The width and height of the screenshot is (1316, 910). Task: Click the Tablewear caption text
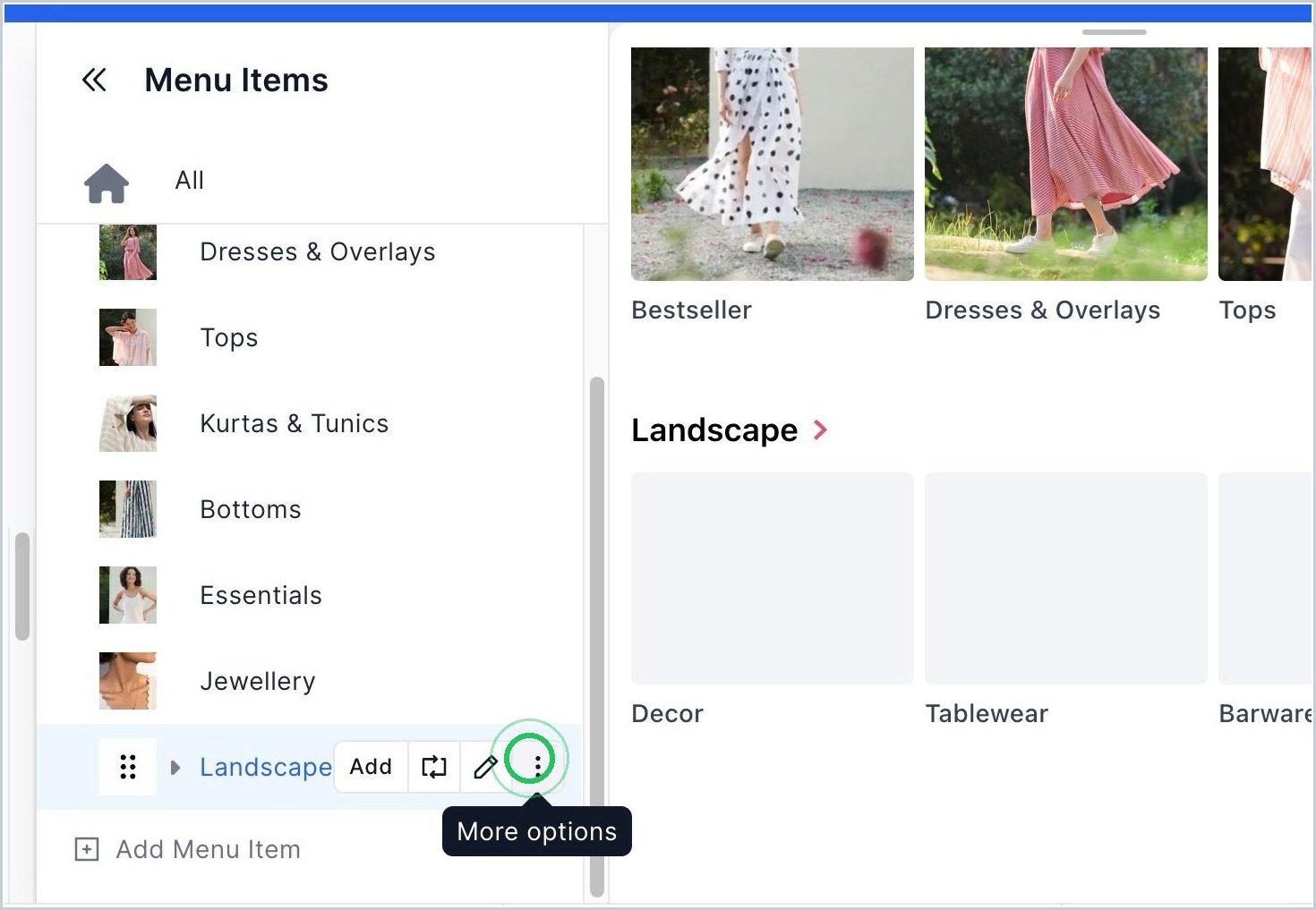pyautogui.click(x=987, y=714)
